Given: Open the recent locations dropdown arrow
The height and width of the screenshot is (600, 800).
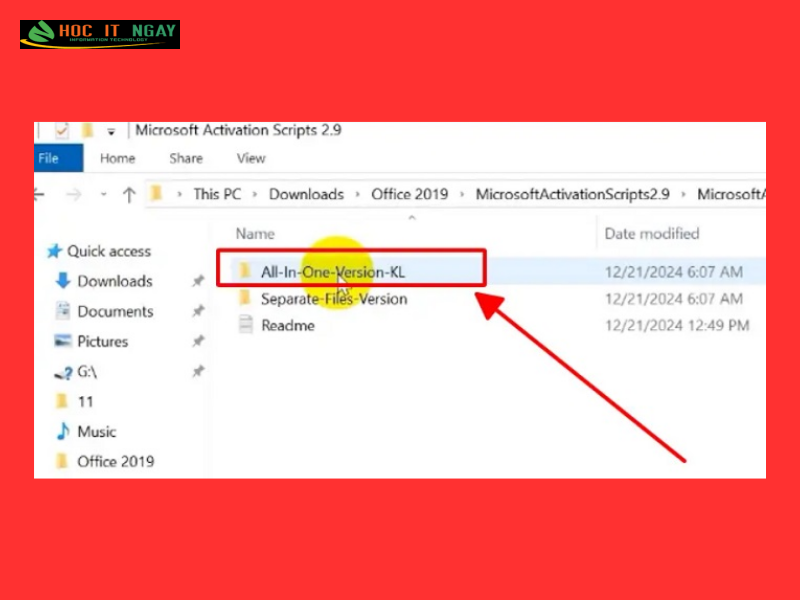Looking at the screenshot, I should pos(104,194).
